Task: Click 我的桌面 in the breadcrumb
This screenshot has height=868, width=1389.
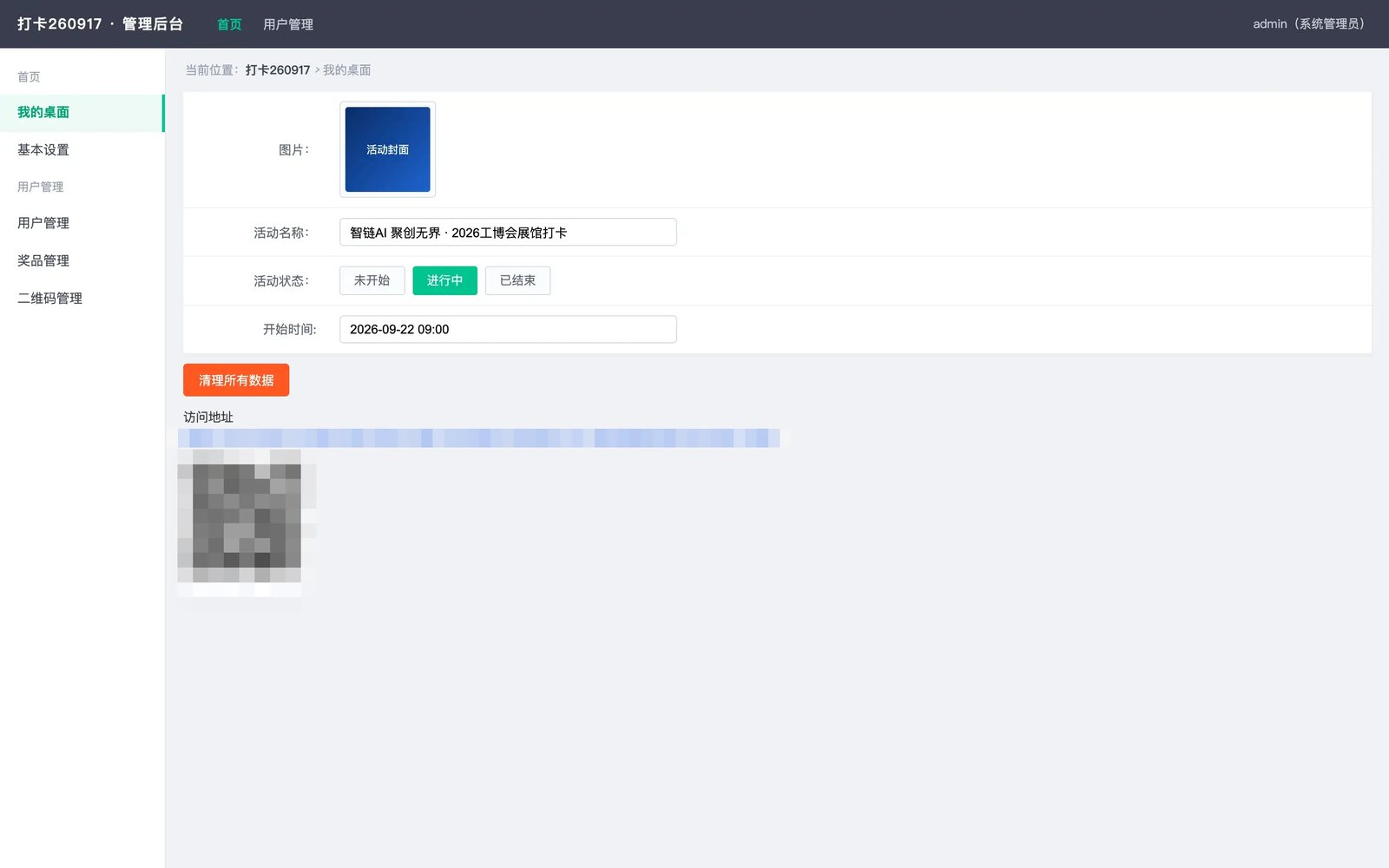Action: [346, 70]
